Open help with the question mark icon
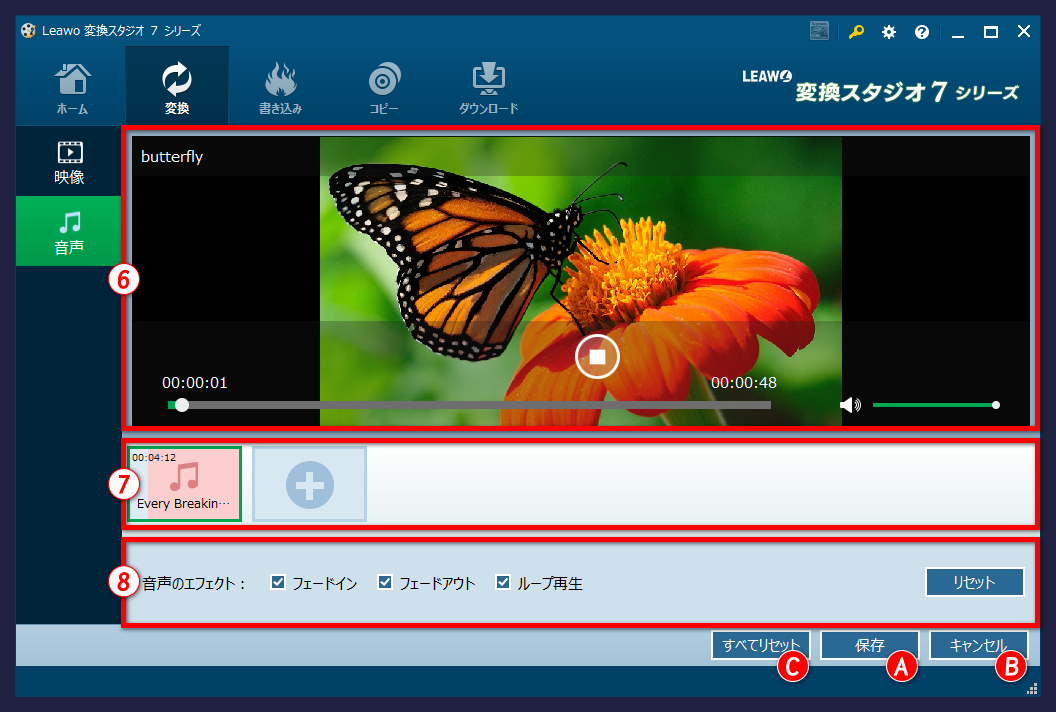 (921, 31)
